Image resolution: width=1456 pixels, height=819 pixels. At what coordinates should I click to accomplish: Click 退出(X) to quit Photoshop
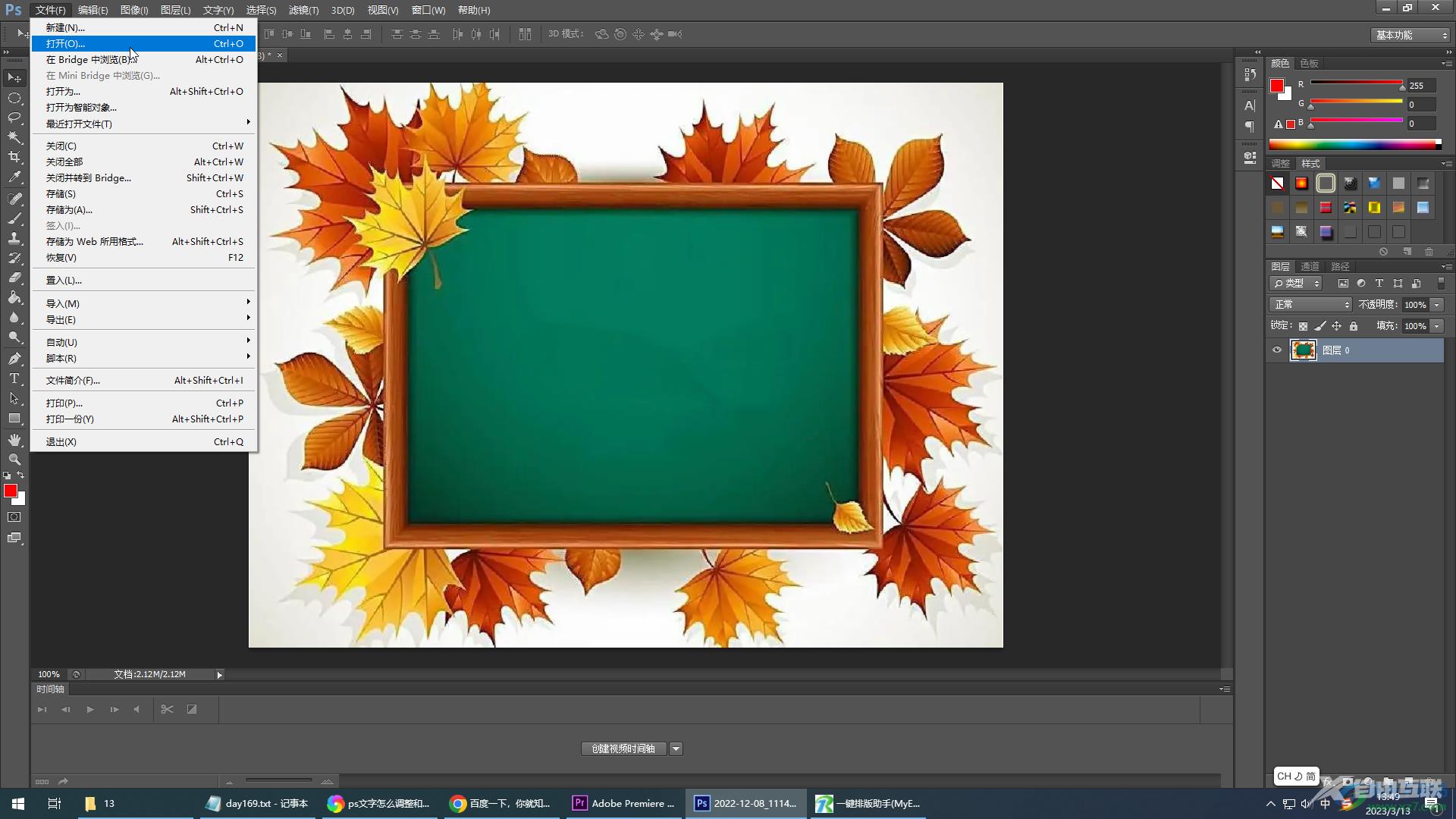tap(144, 441)
